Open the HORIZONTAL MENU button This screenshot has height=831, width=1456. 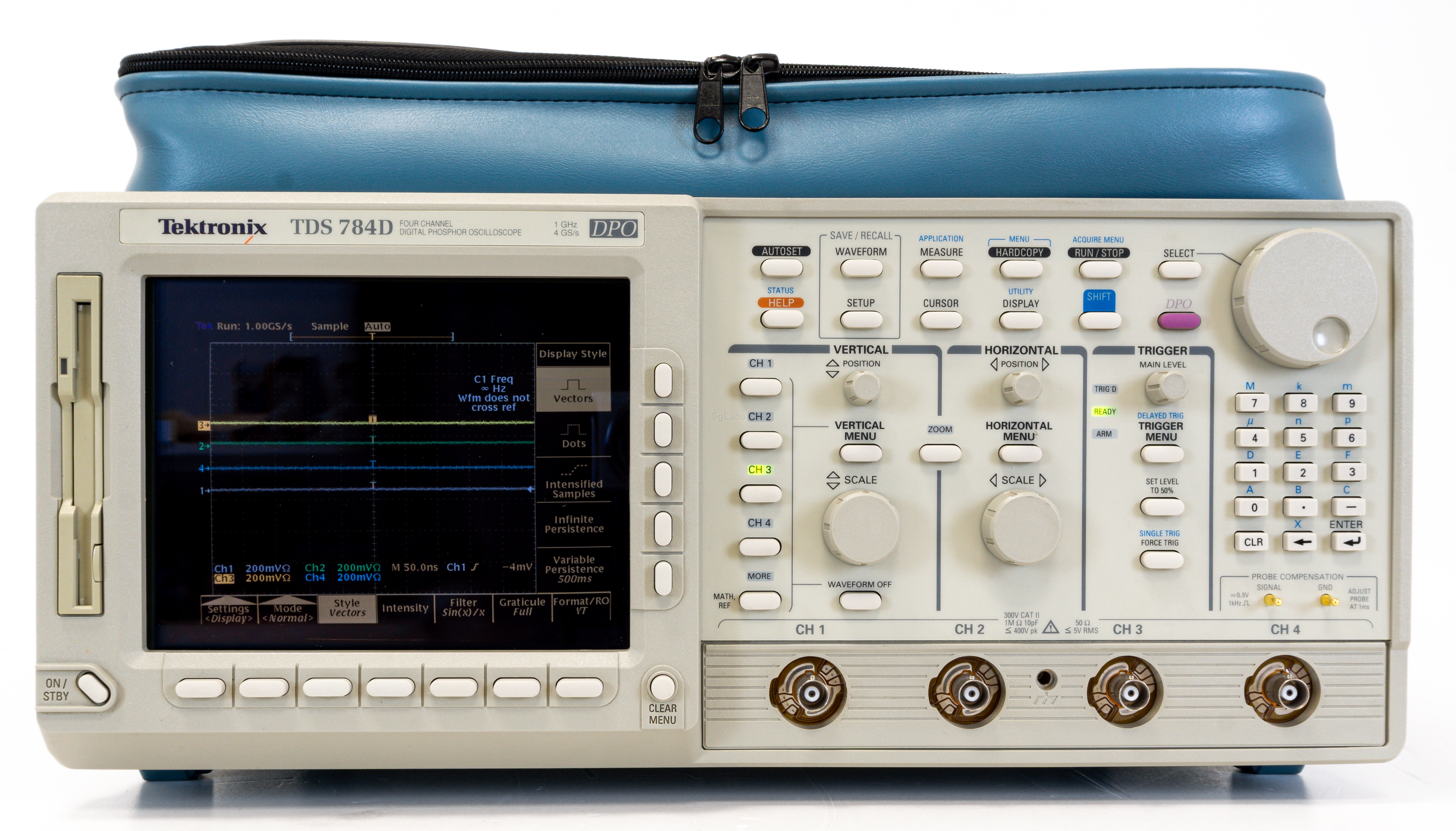(x=1020, y=454)
